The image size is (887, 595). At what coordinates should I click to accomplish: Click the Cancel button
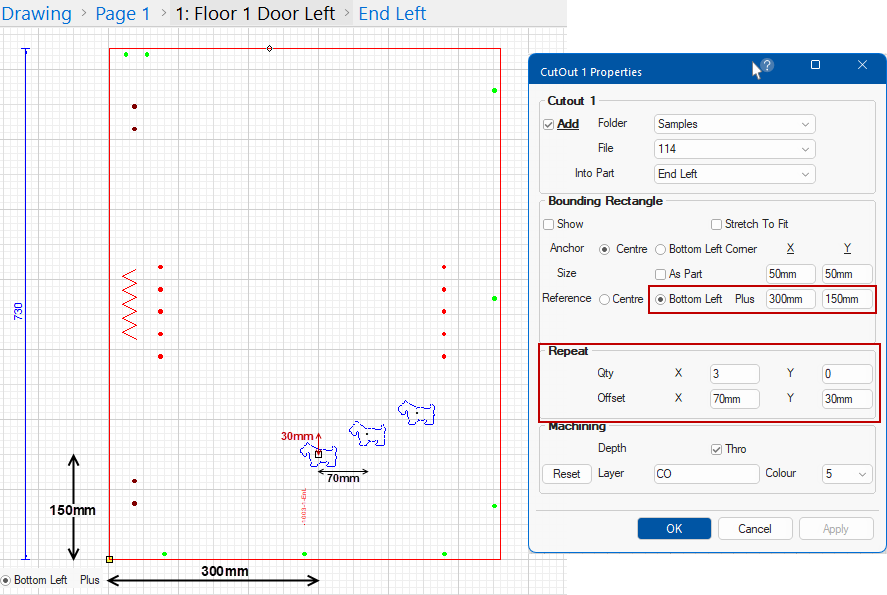[x=755, y=529]
